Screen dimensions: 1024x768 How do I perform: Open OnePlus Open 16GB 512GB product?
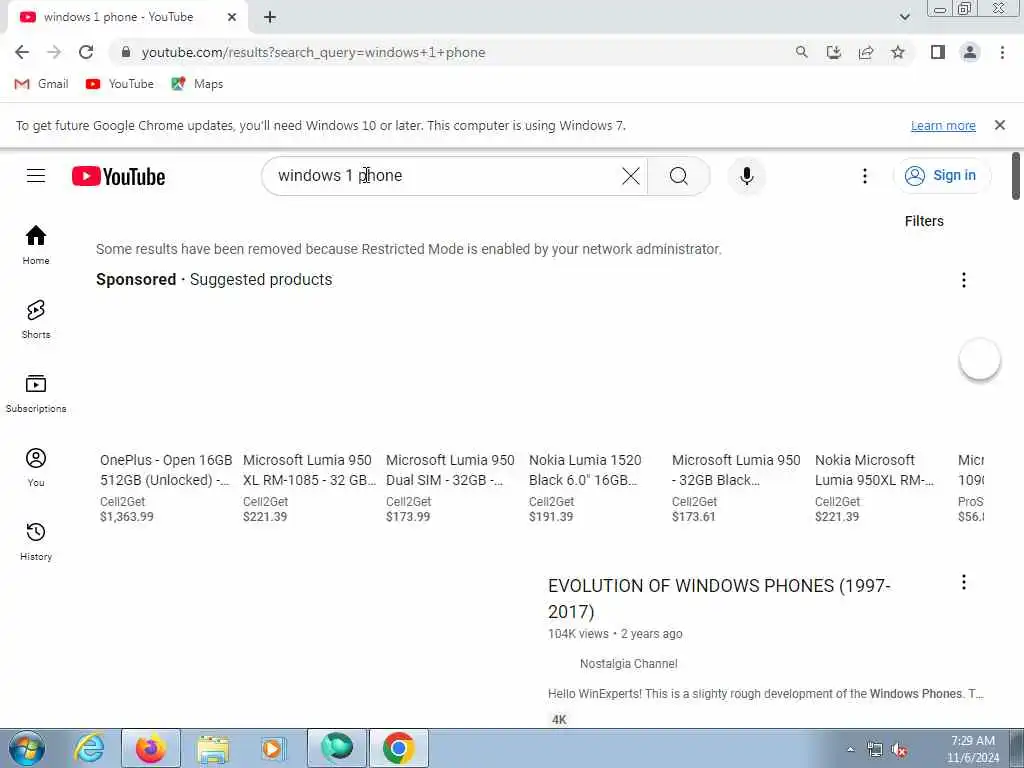(165, 470)
